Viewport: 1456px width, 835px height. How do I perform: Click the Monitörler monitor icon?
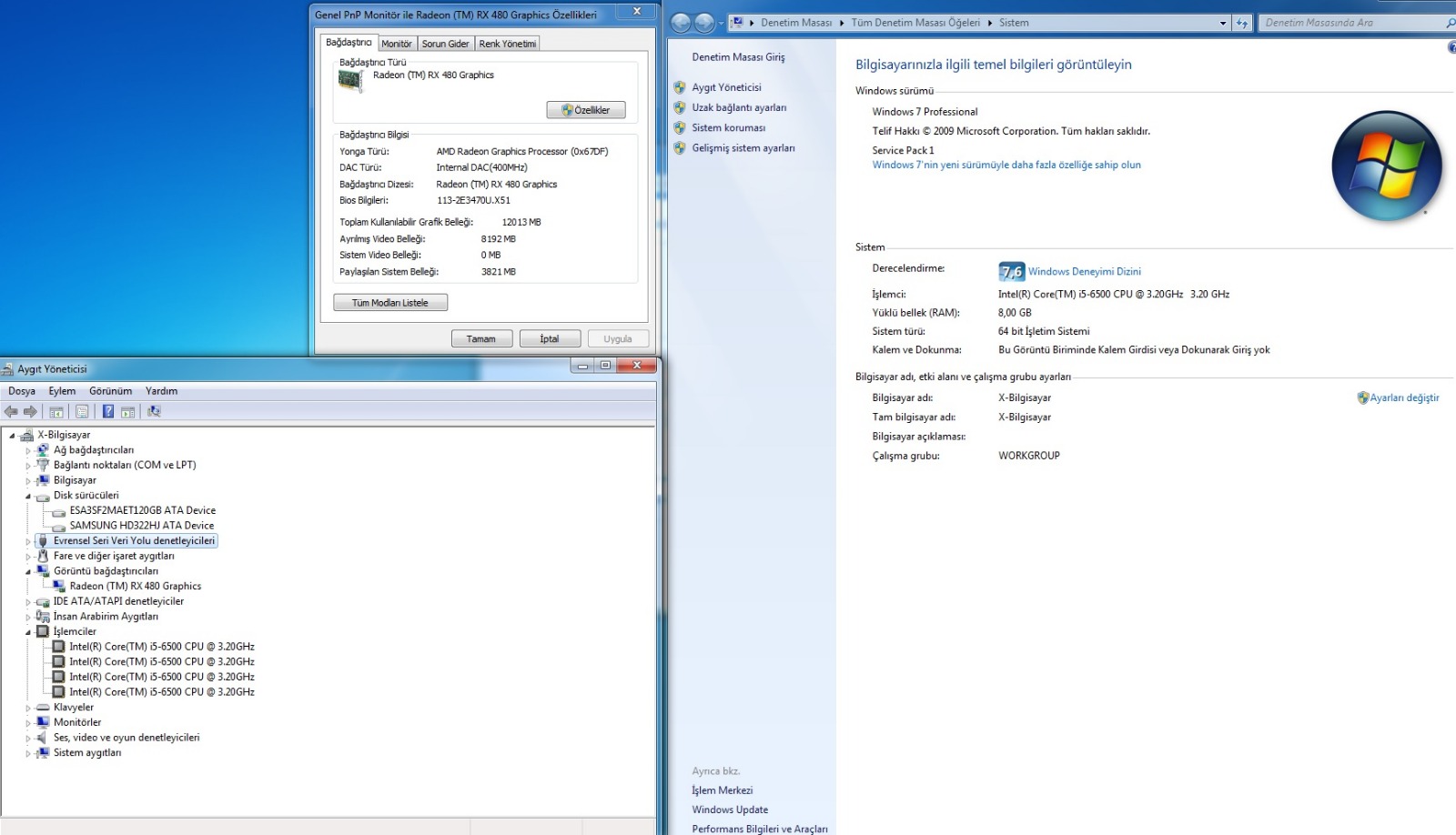(x=43, y=722)
